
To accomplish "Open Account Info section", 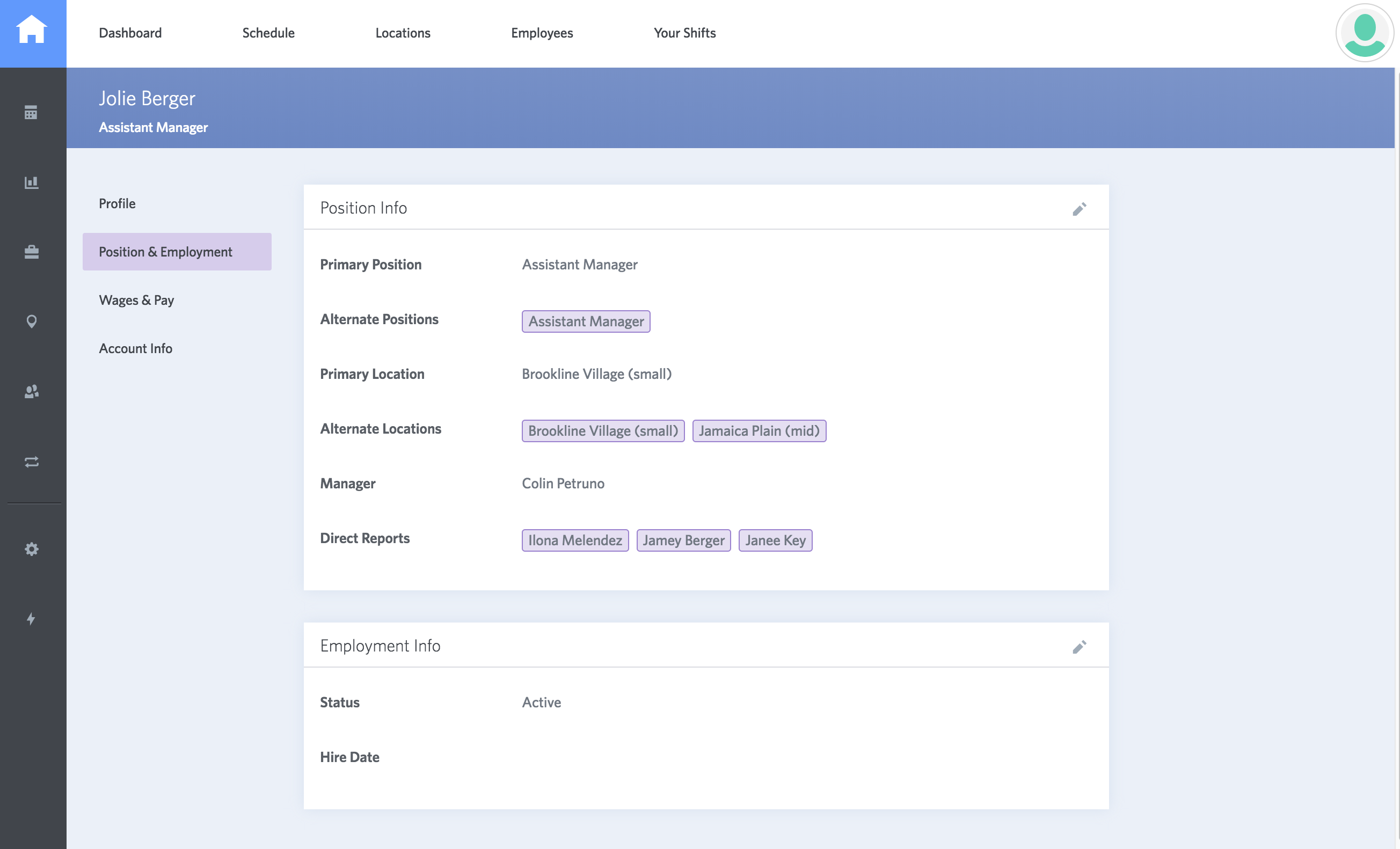I will click(135, 348).
